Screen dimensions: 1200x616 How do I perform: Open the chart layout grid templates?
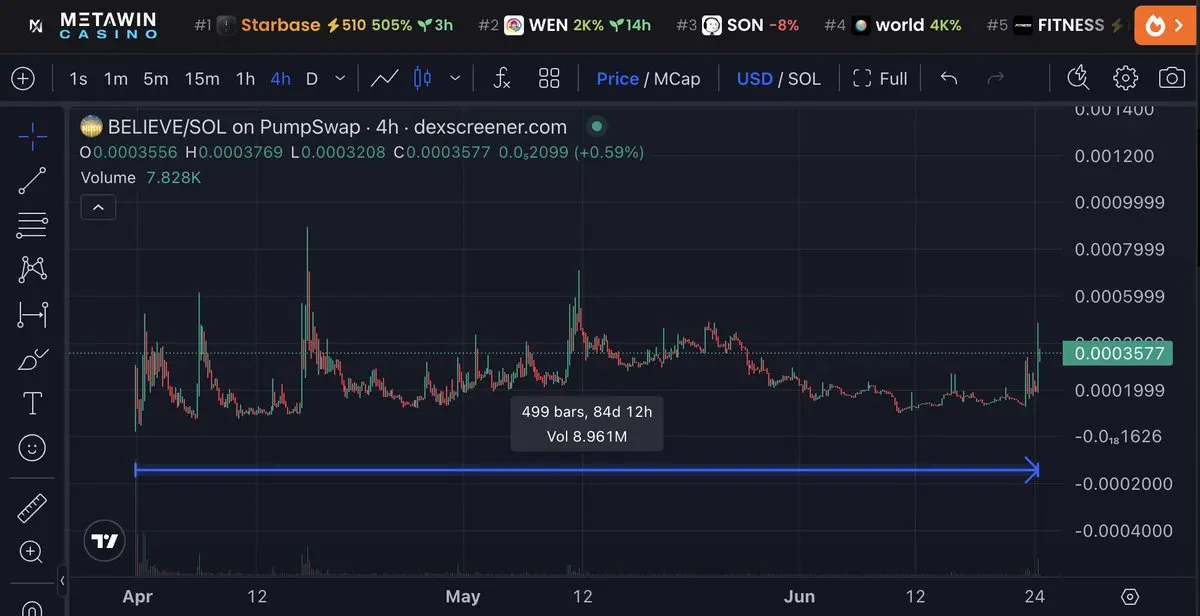549,78
